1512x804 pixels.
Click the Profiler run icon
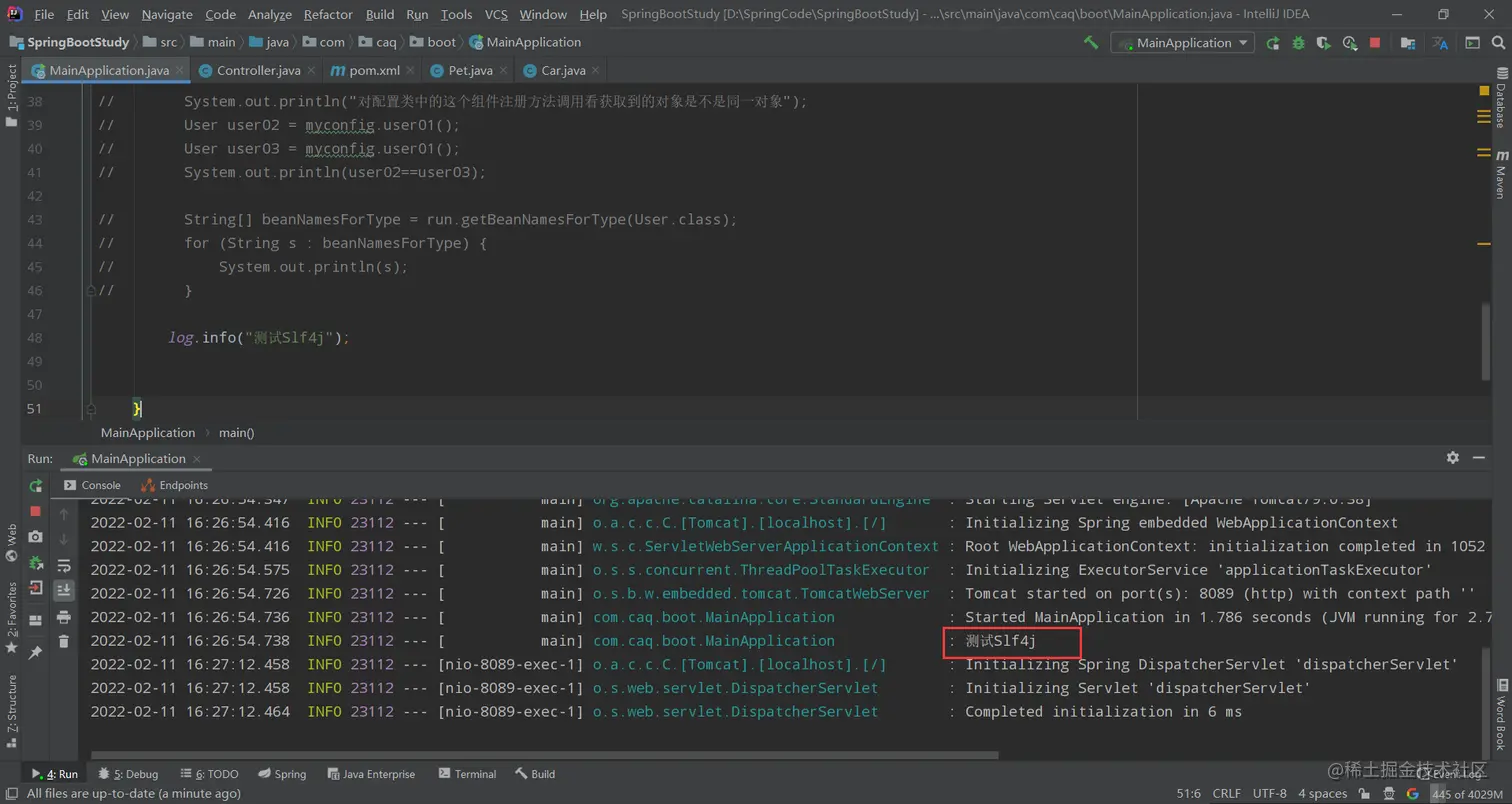pyautogui.click(x=1350, y=43)
